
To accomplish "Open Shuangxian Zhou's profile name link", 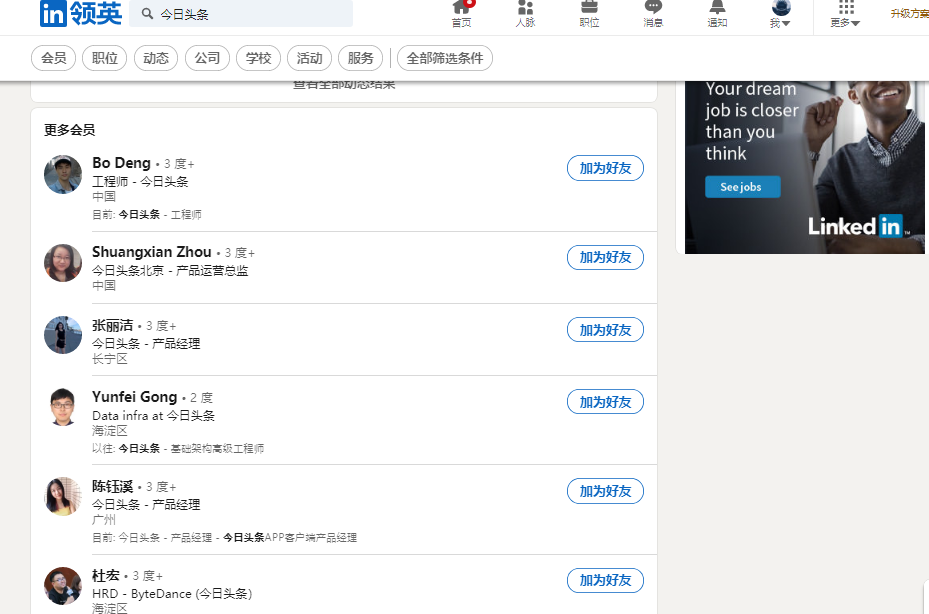I will [x=152, y=252].
